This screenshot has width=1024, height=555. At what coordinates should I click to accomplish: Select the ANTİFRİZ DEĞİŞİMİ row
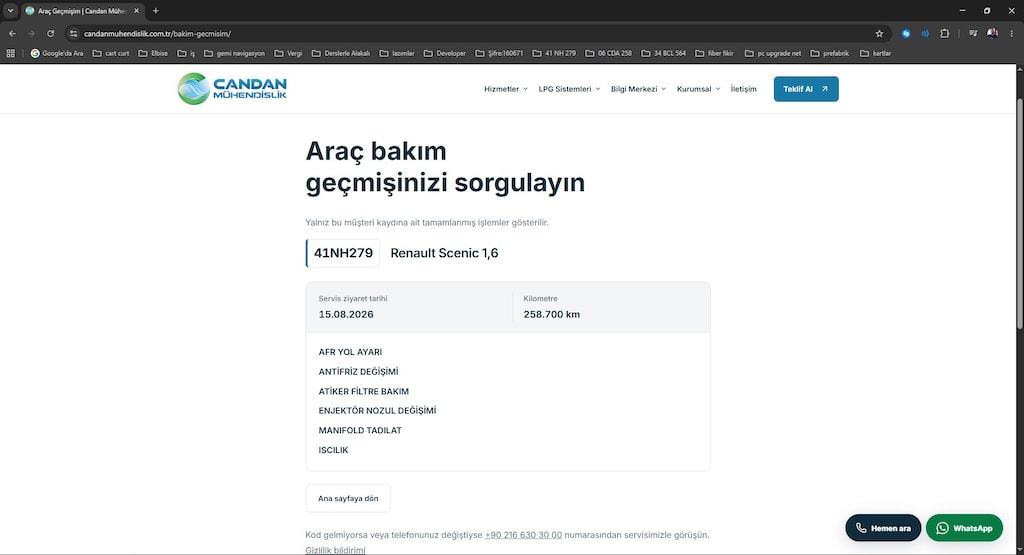358,372
